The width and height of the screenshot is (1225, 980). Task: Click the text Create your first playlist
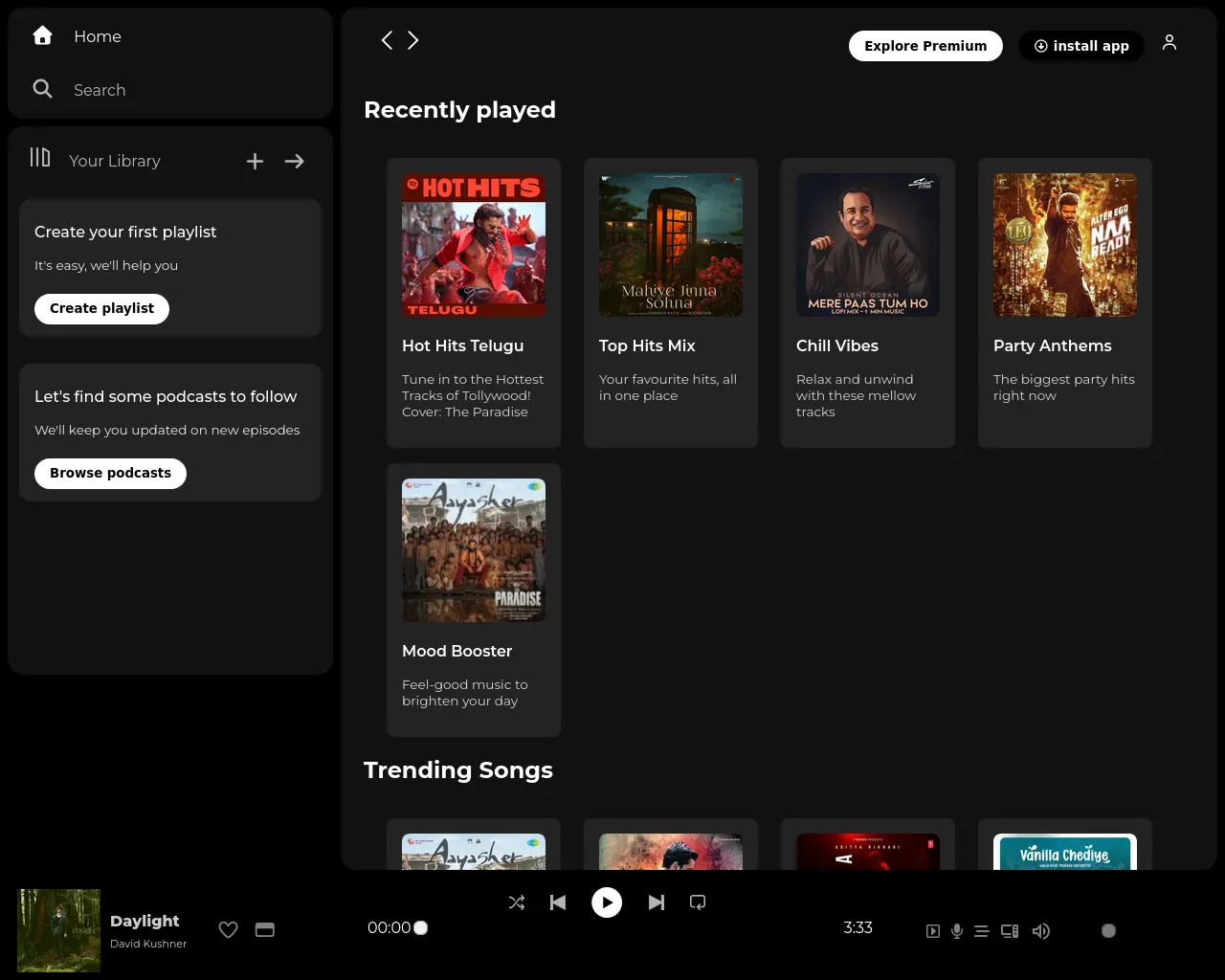(125, 232)
